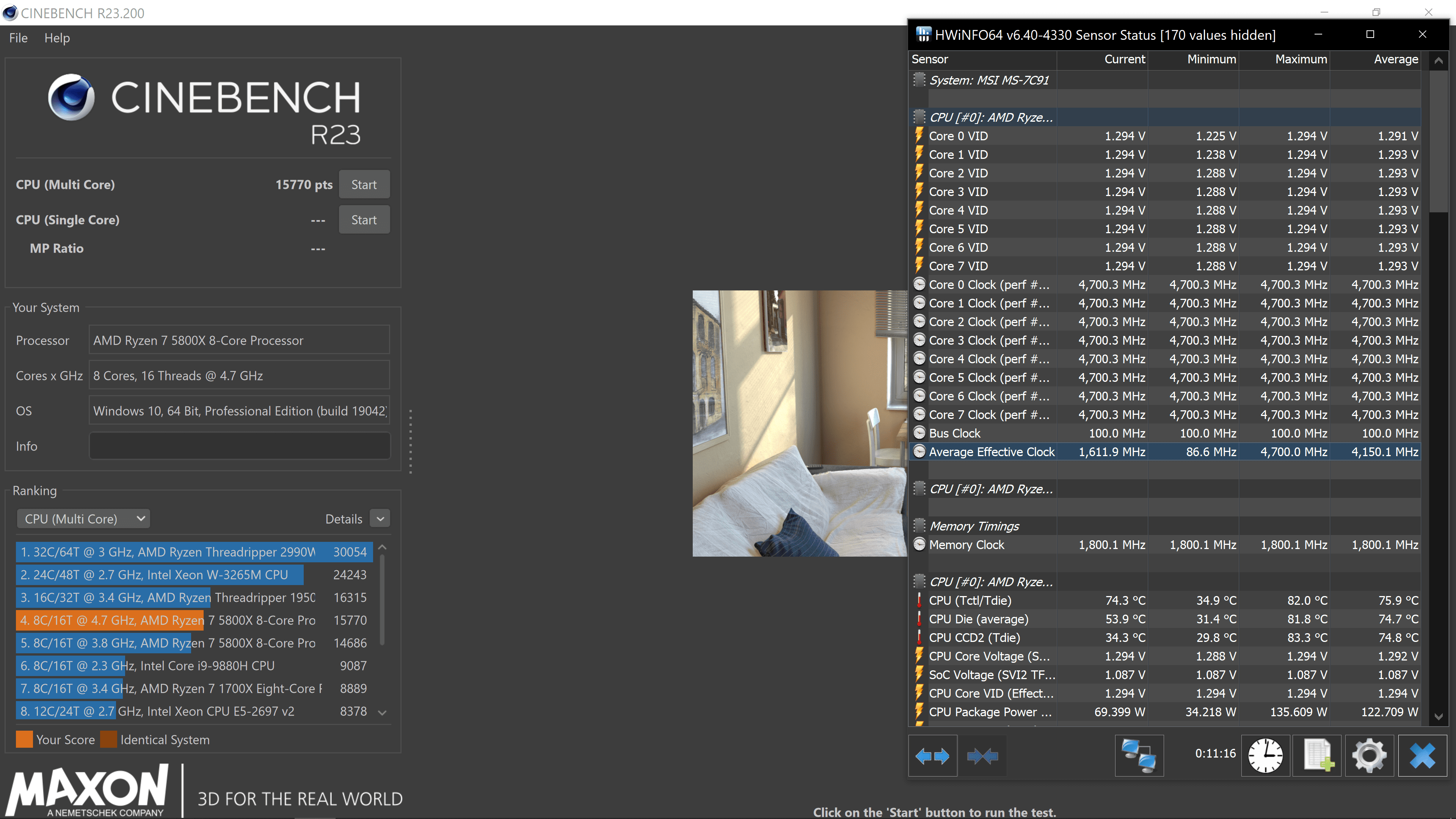Click the collapse columns arrows icon
The image size is (1456, 819).
click(982, 756)
